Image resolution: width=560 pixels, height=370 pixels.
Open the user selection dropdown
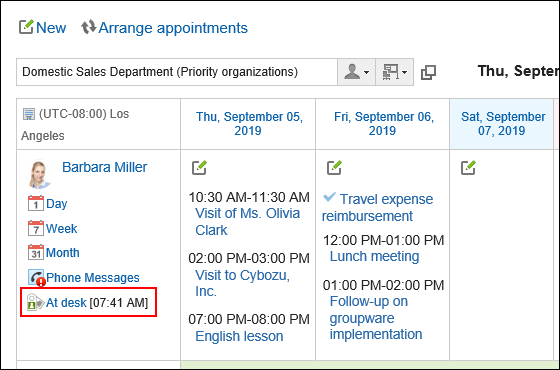[x=356, y=72]
